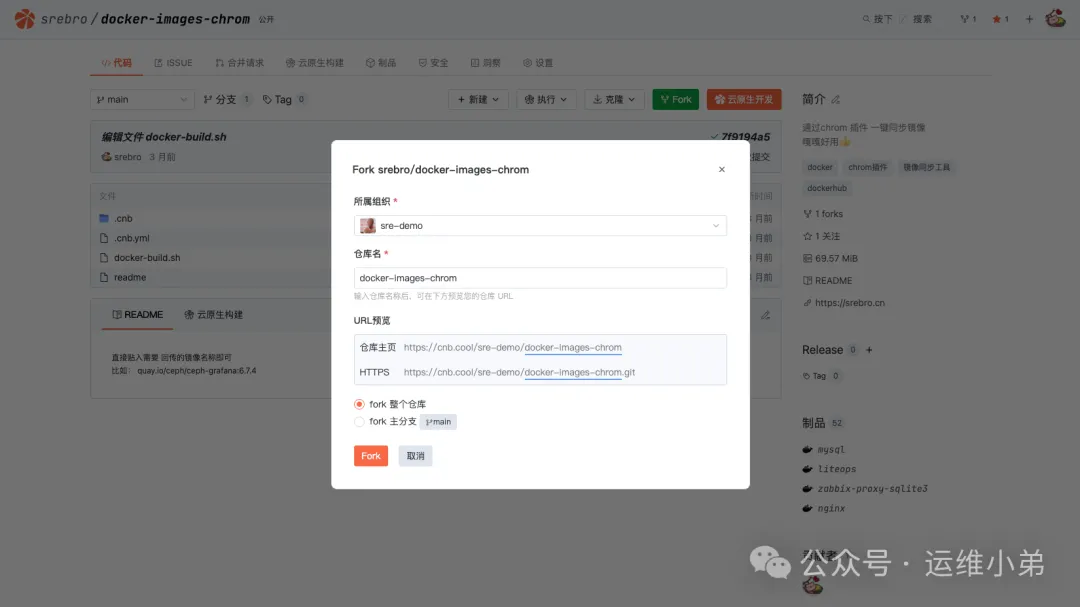The height and width of the screenshot is (607, 1080).
Task: Switch to the 代码 tab
Action: click(116, 63)
